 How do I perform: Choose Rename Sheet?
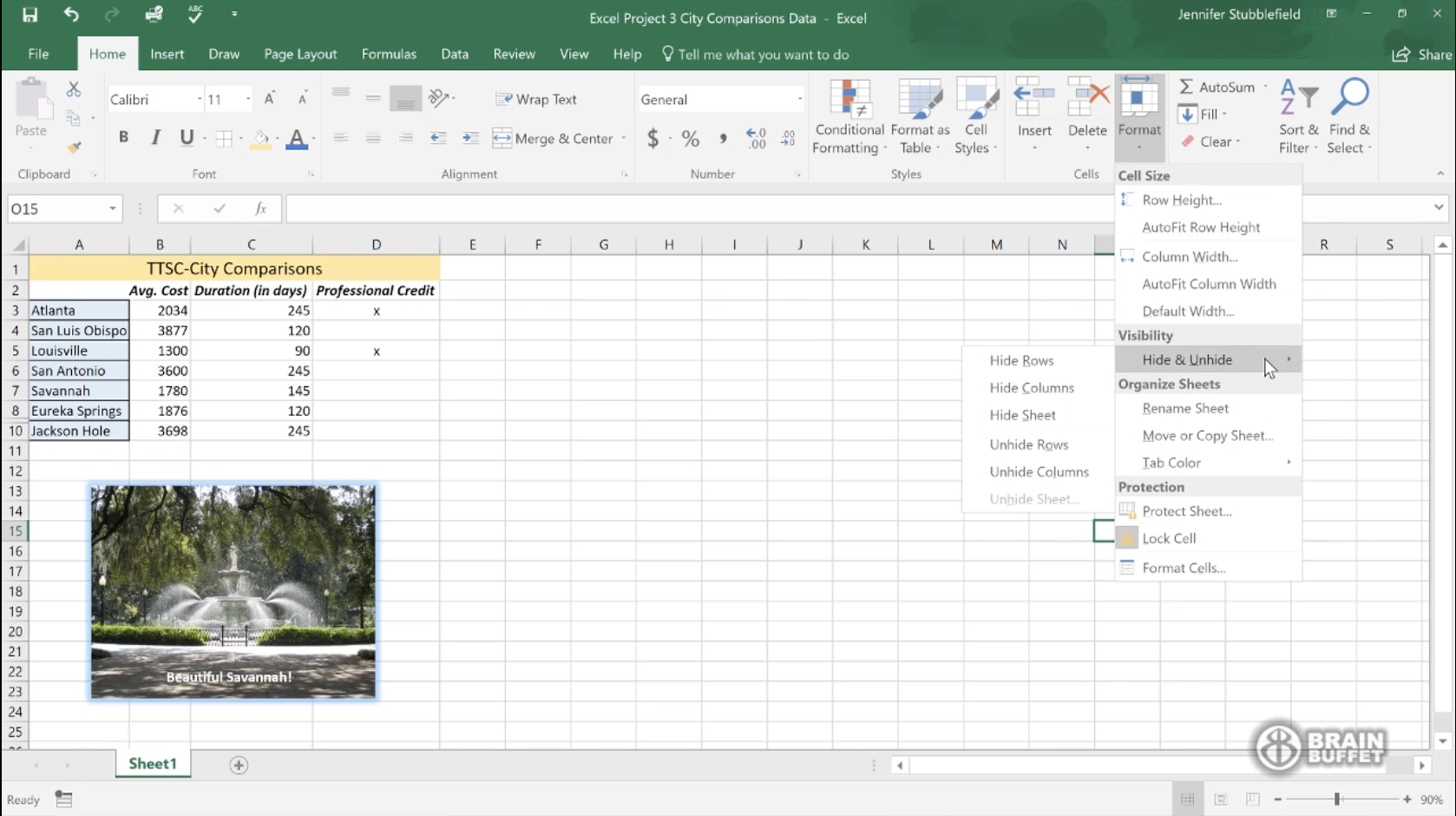point(1184,408)
